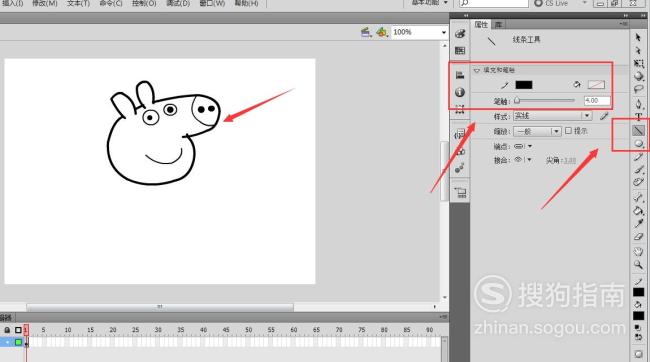Open the Align panel icon
Image resolution: width=650 pixels, height=362 pixels.
click(460, 75)
